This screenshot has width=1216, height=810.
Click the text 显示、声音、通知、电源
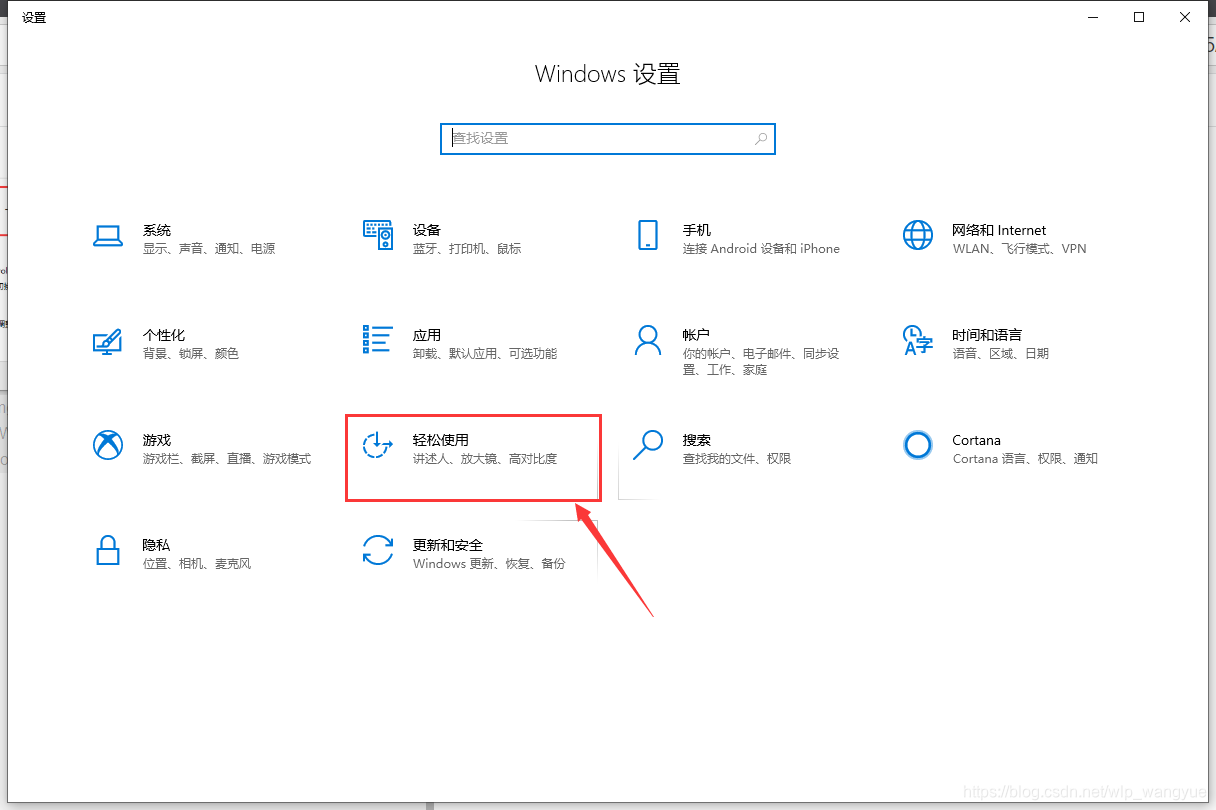click(208, 249)
